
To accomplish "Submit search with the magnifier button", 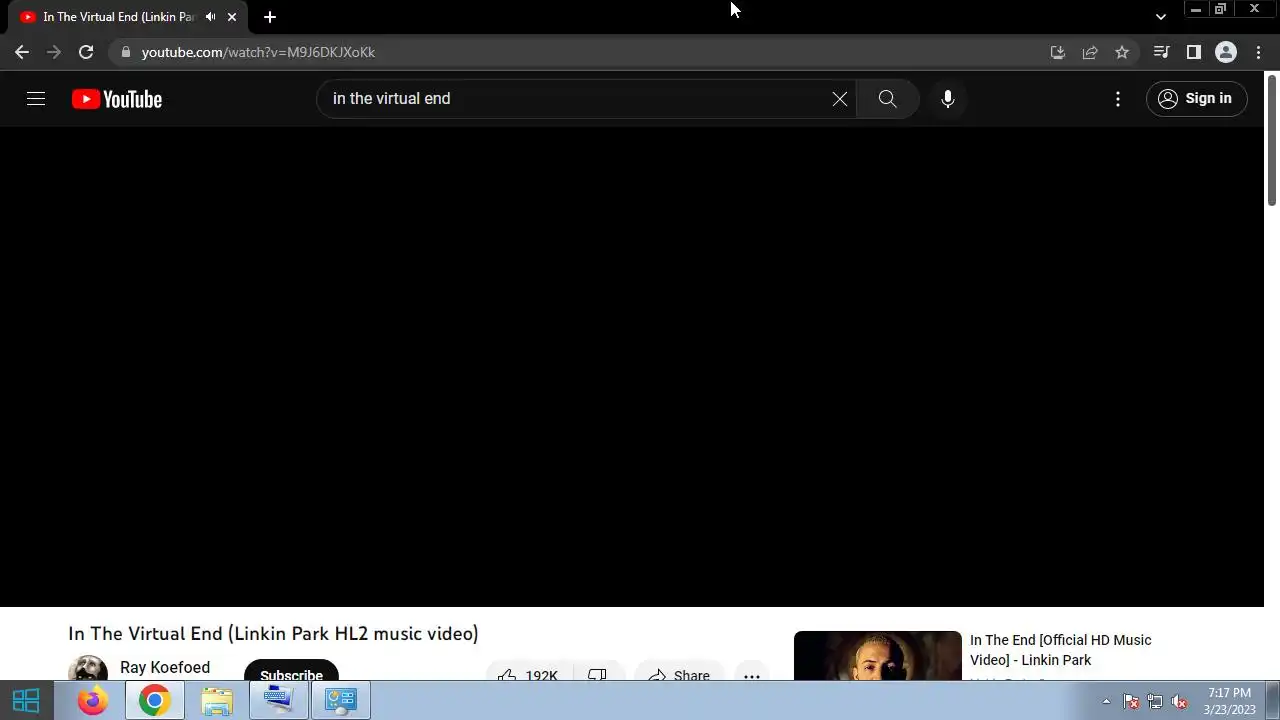I will (x=887, y=98).
